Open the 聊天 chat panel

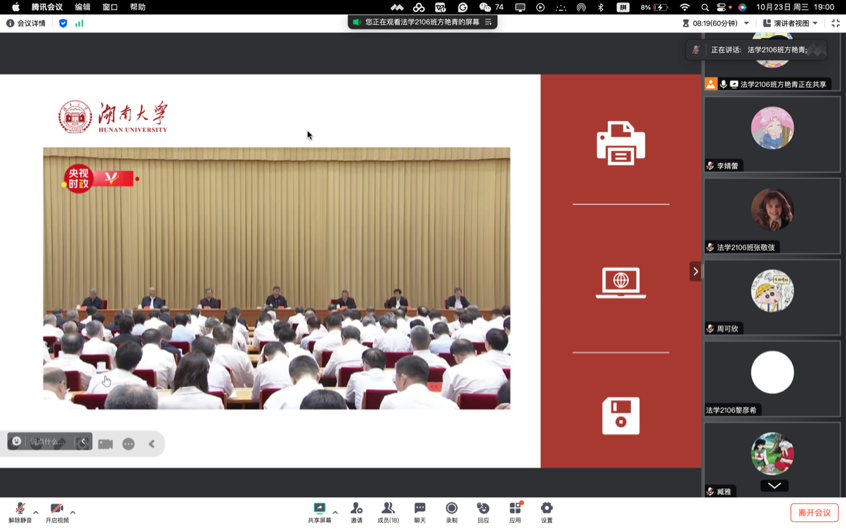click(420, 509)
